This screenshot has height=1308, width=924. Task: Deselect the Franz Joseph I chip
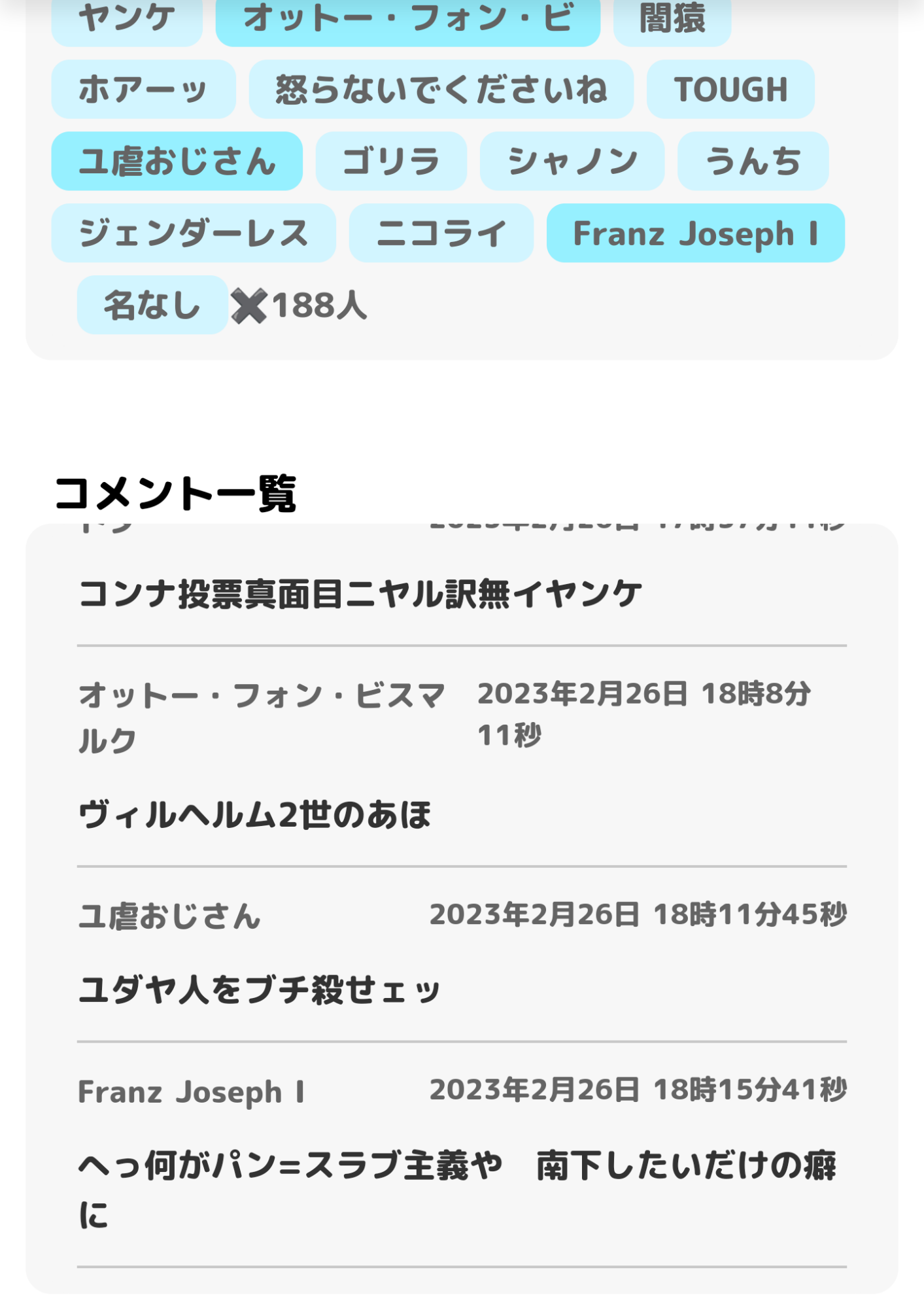coord(695,233)
